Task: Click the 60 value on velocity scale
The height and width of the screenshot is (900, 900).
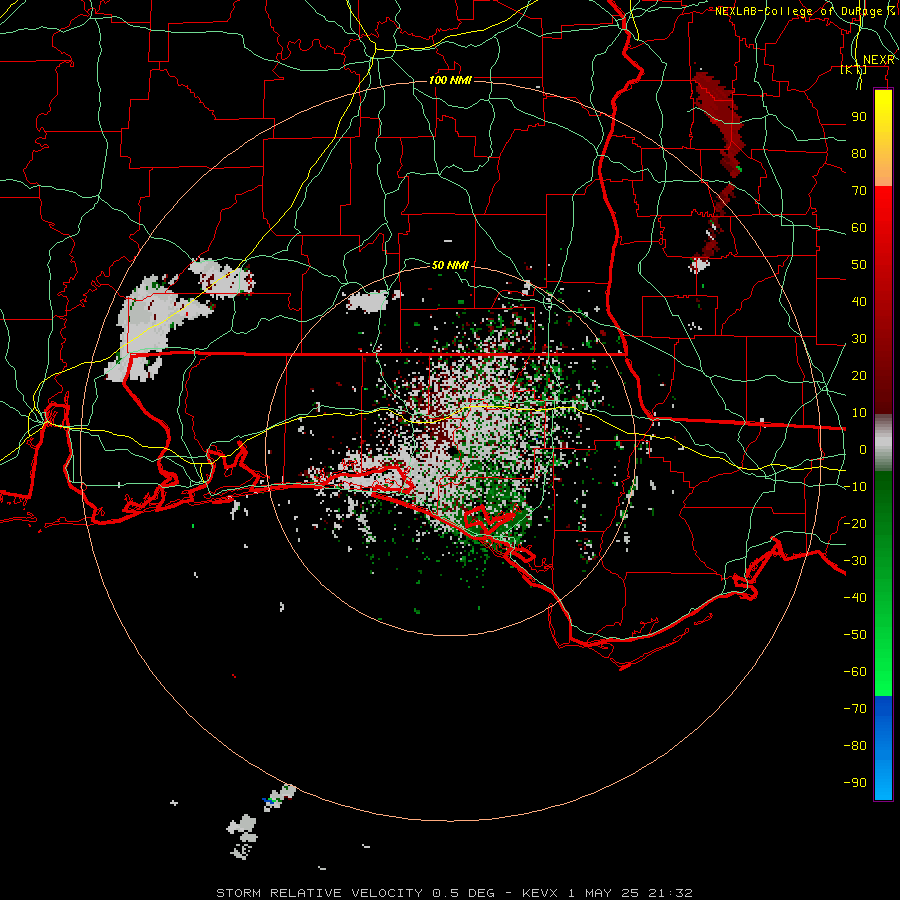Action: (859, 227)
